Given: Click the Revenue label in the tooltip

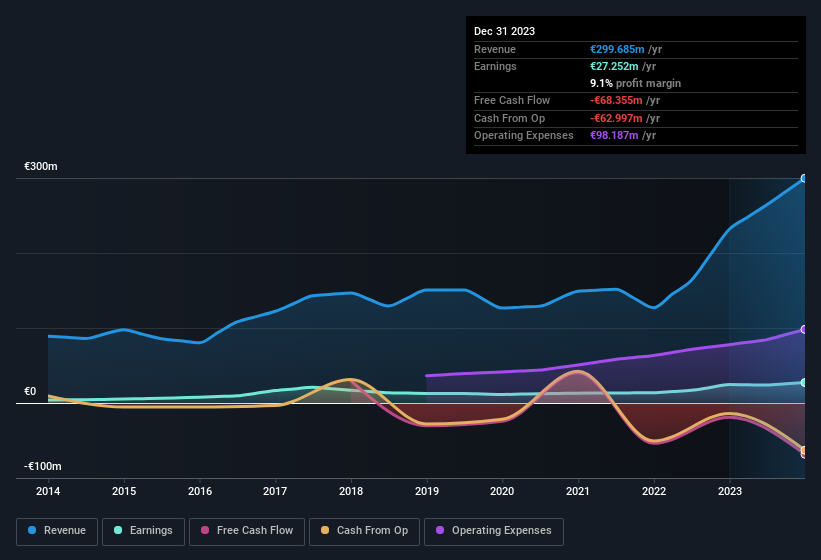Looking at the screenshot, I should pos(495,49).
